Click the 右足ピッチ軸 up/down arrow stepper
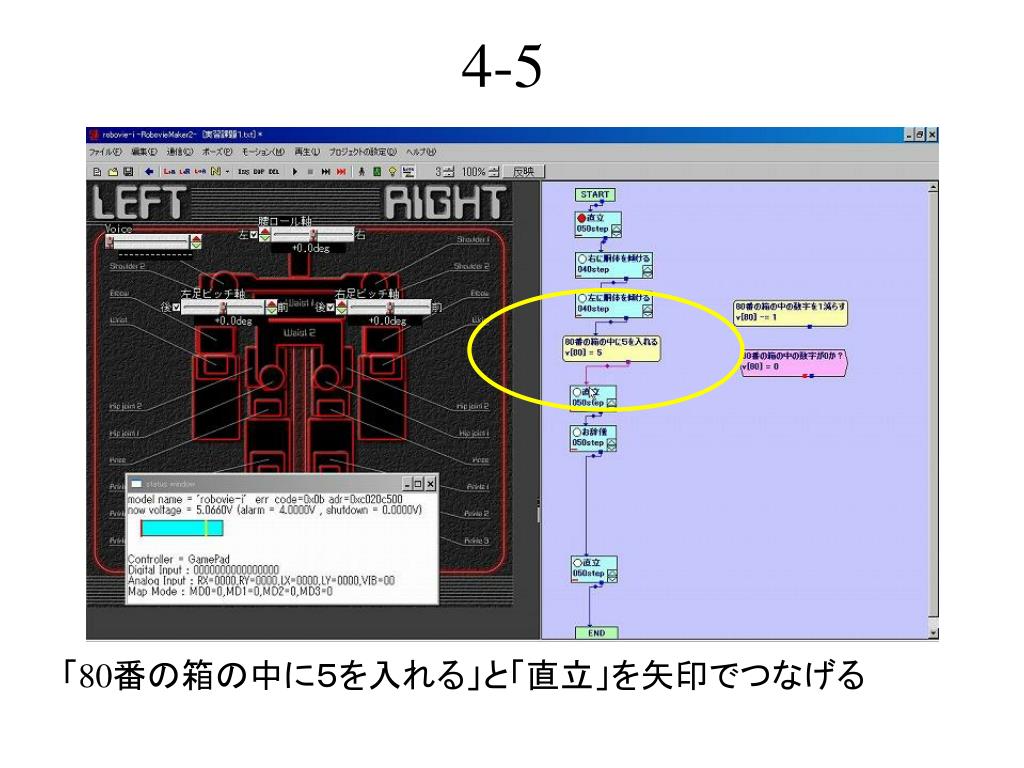 coord(341,307)
